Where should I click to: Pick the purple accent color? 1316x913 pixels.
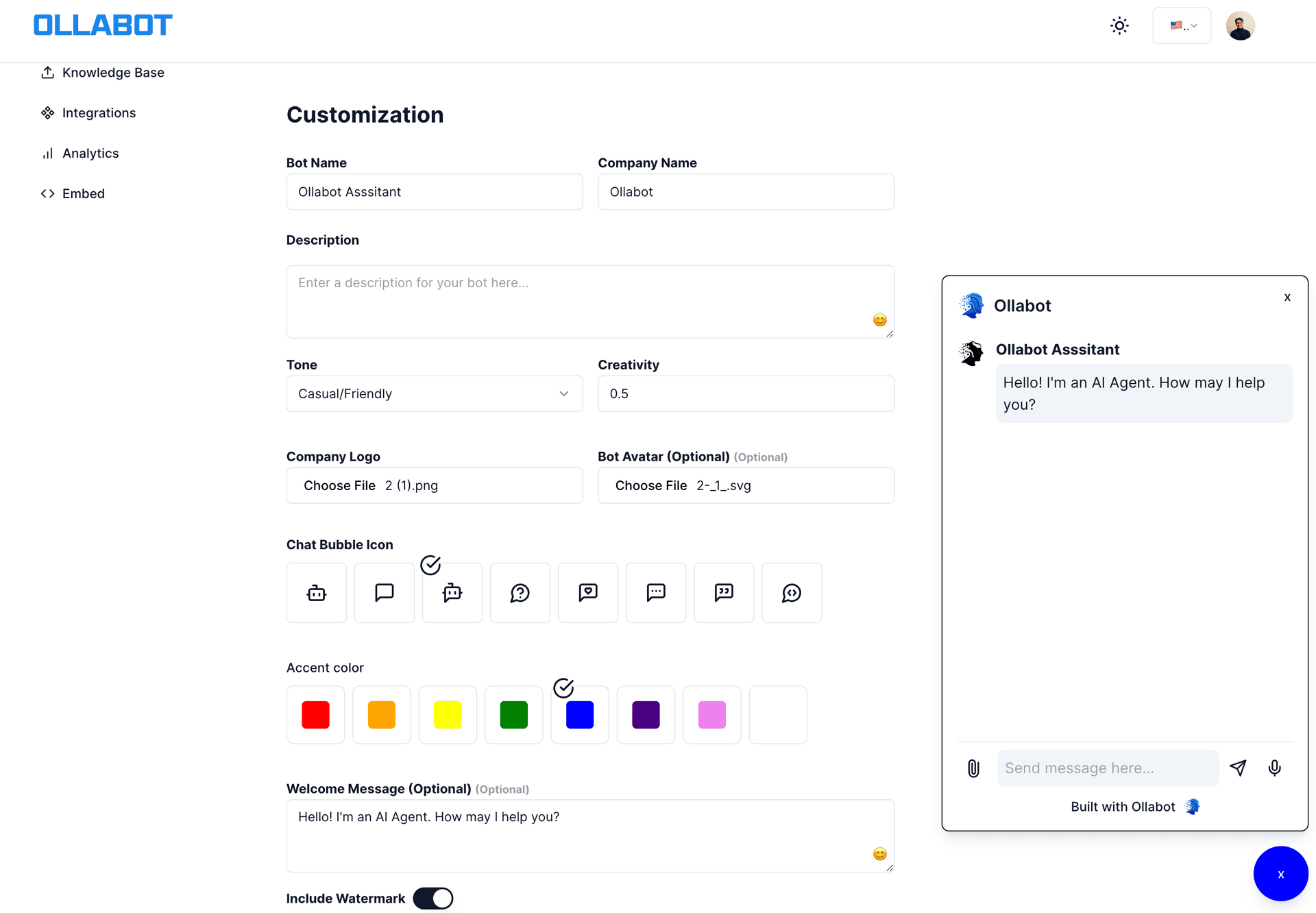coord(646,715)
